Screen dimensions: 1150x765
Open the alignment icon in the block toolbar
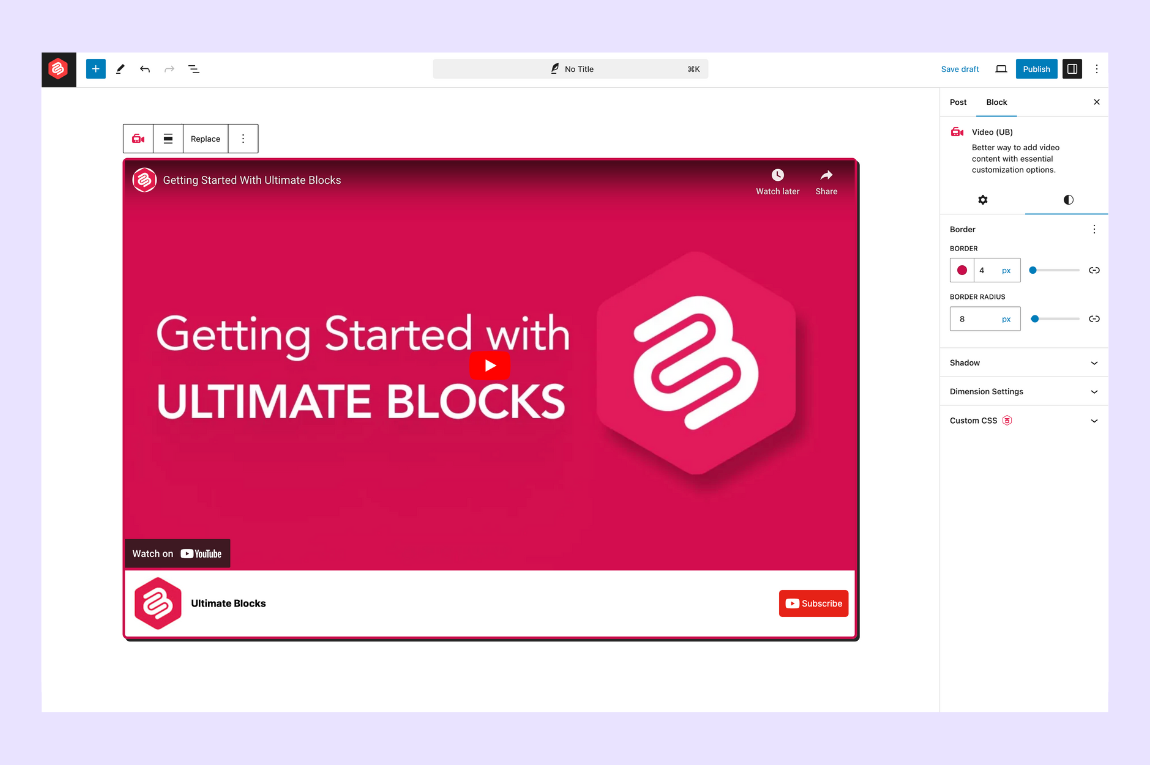tap(168, 138)
